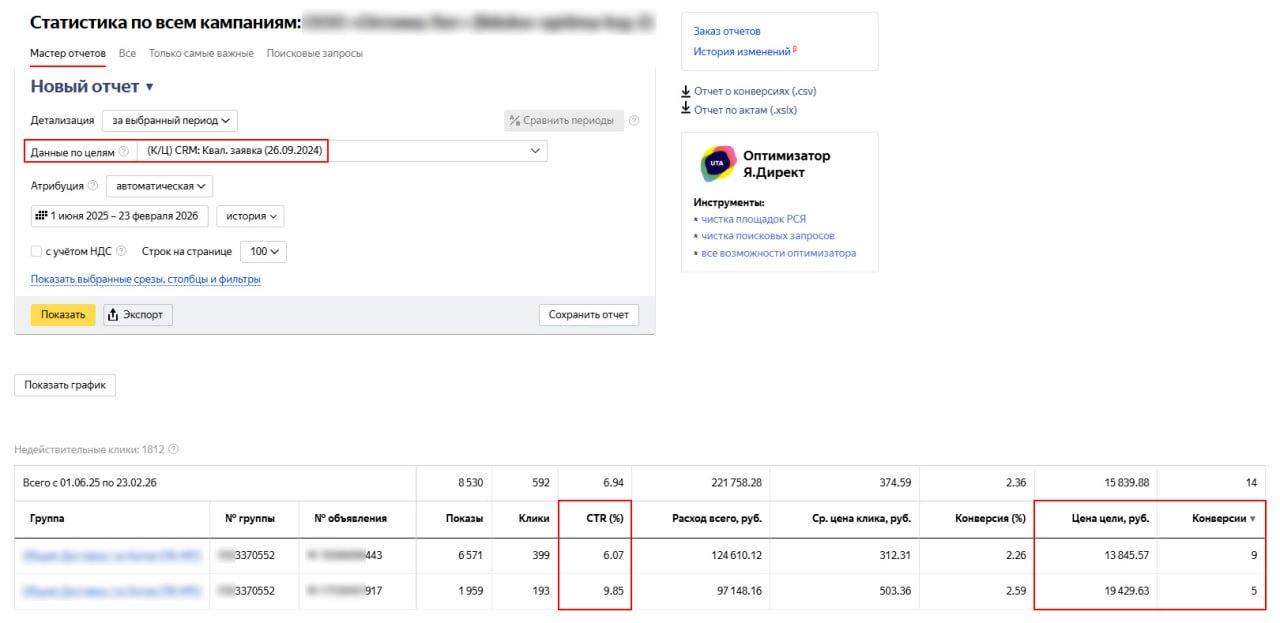The height and width of the screenshot is (623, 1280).
Task: Click the 'Экспорт' button
Action: (x=138, y=315)
